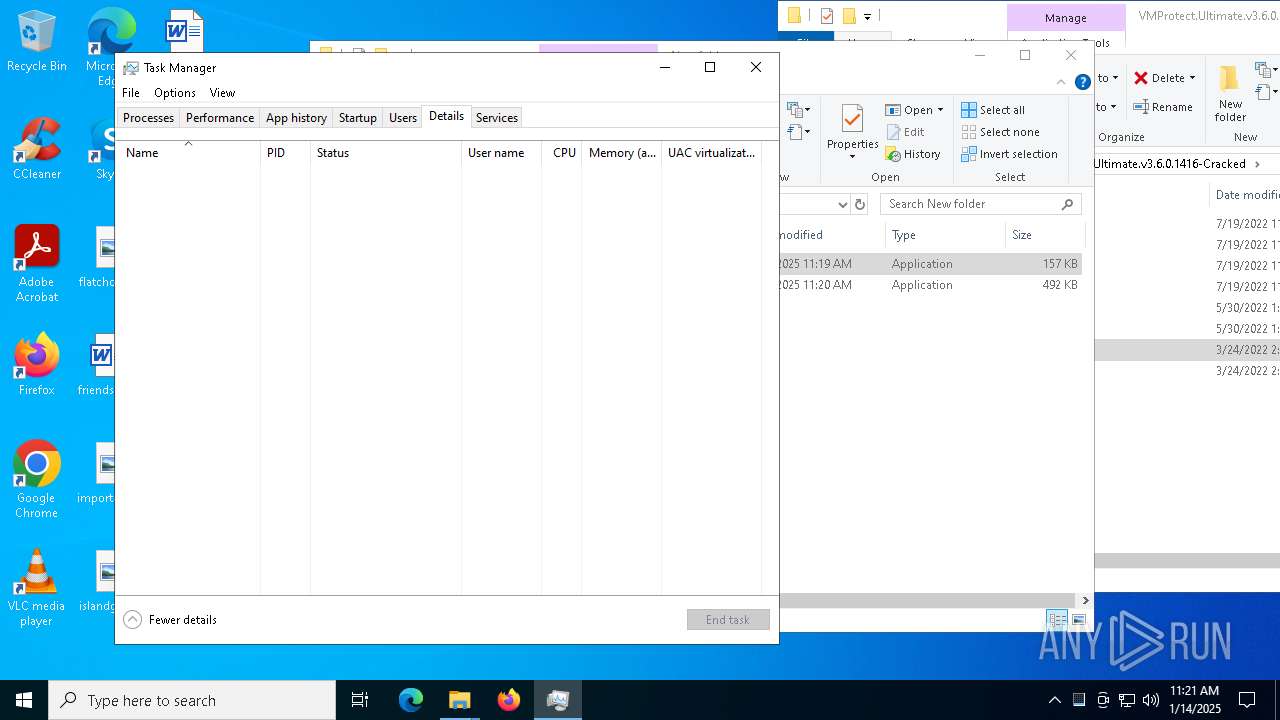Open the Manage ribbon tab in Explorer
The height and width of the screenshot is (720, 1280).
coord(1065,18)
